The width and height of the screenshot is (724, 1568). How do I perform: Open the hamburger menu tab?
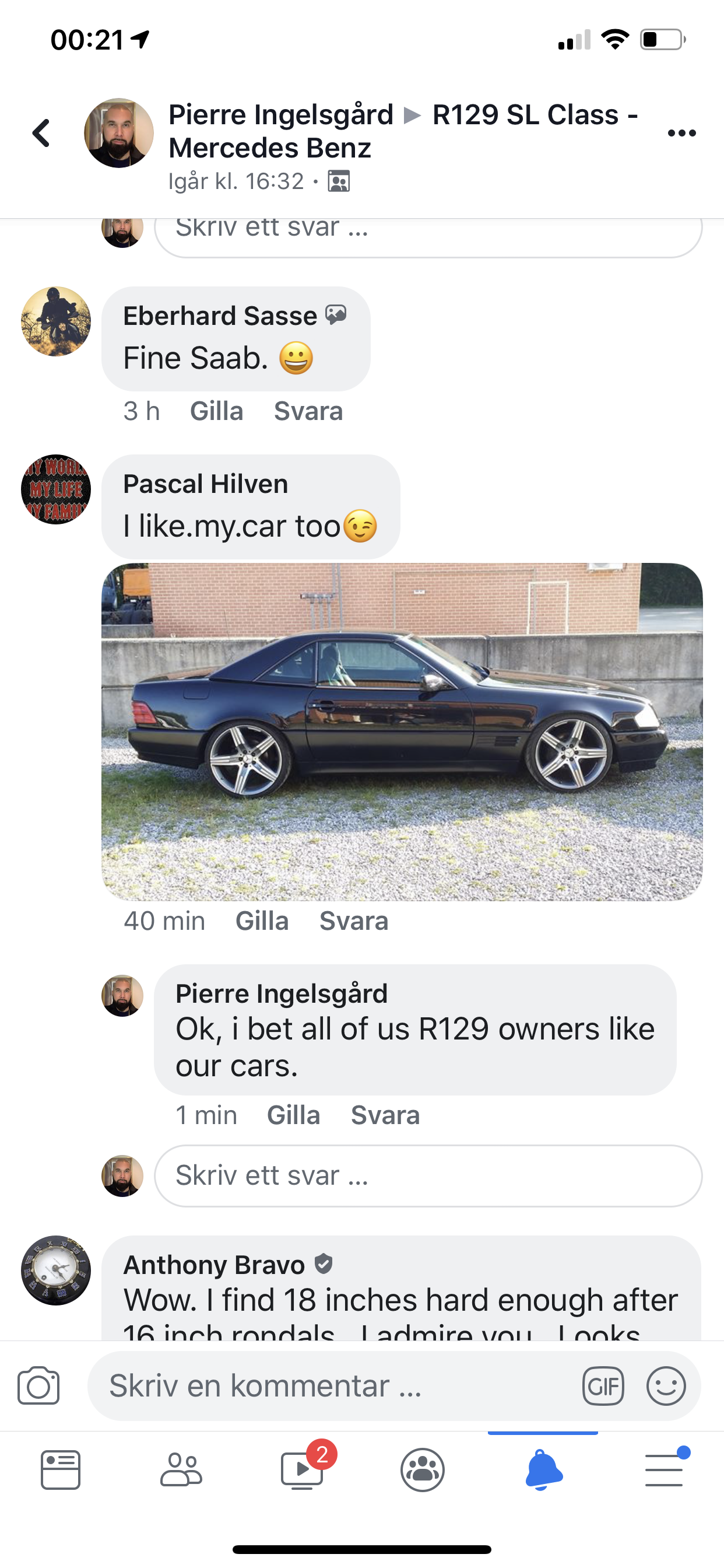point(665,1469)
